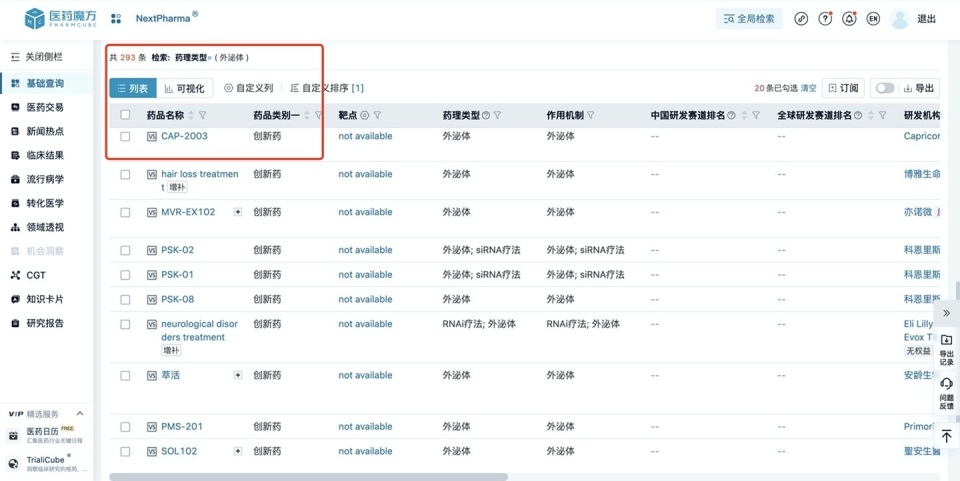Tick the checkbox for 萃活
This screenshot has height=481, width=960.
126,375
